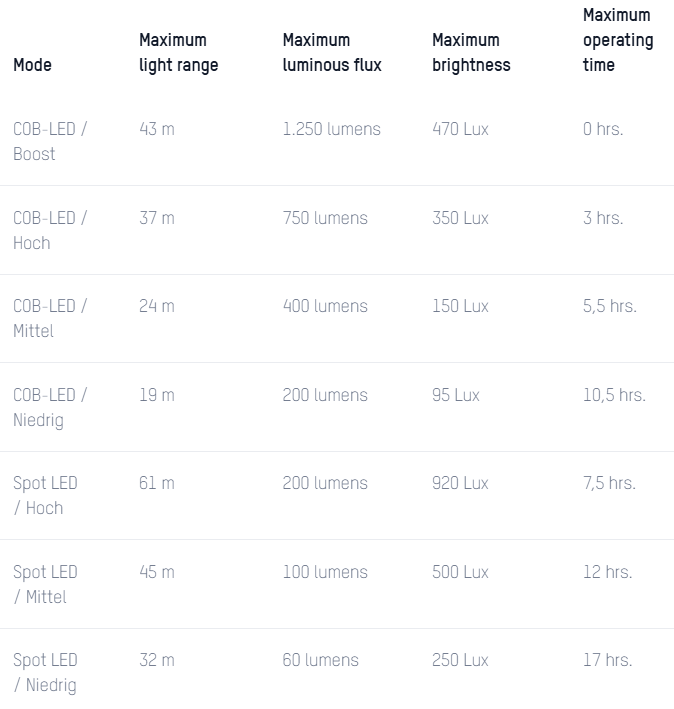Click the 470 Lux brightness cell
The height and width of the screenshot is (709, 674).
[460, 129]
